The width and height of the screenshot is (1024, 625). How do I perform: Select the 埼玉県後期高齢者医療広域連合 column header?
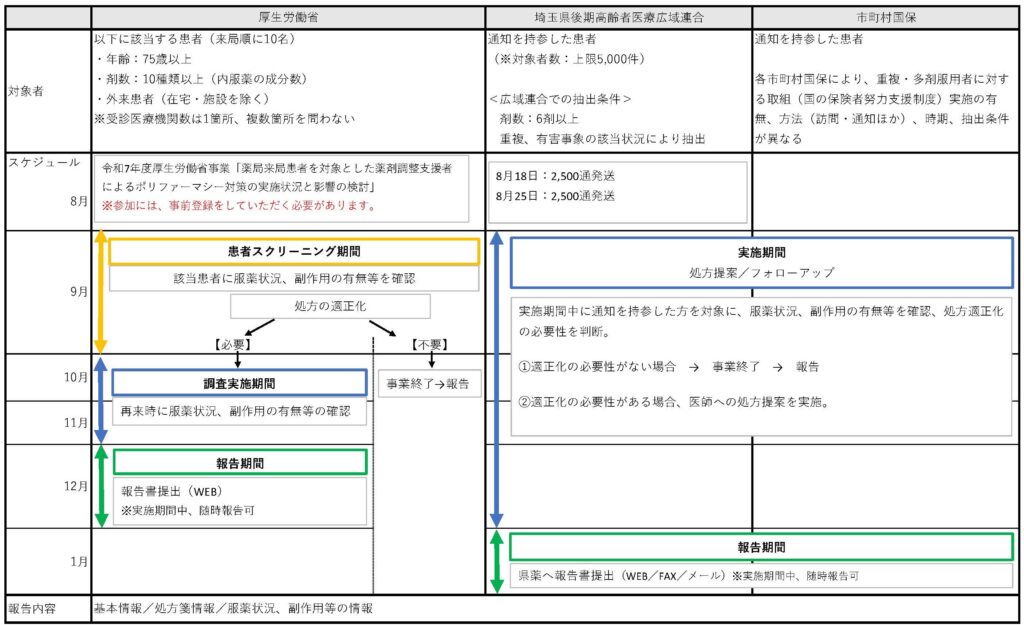[x=618, y=18]
